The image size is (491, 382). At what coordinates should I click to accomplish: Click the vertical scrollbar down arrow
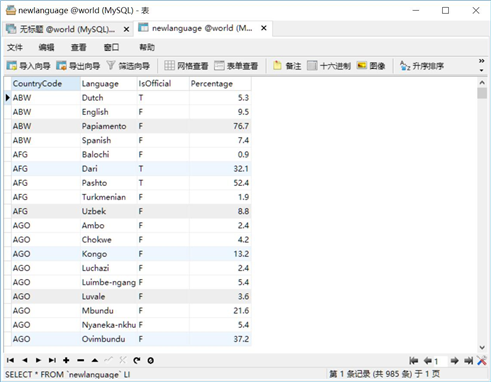[482, 347]
